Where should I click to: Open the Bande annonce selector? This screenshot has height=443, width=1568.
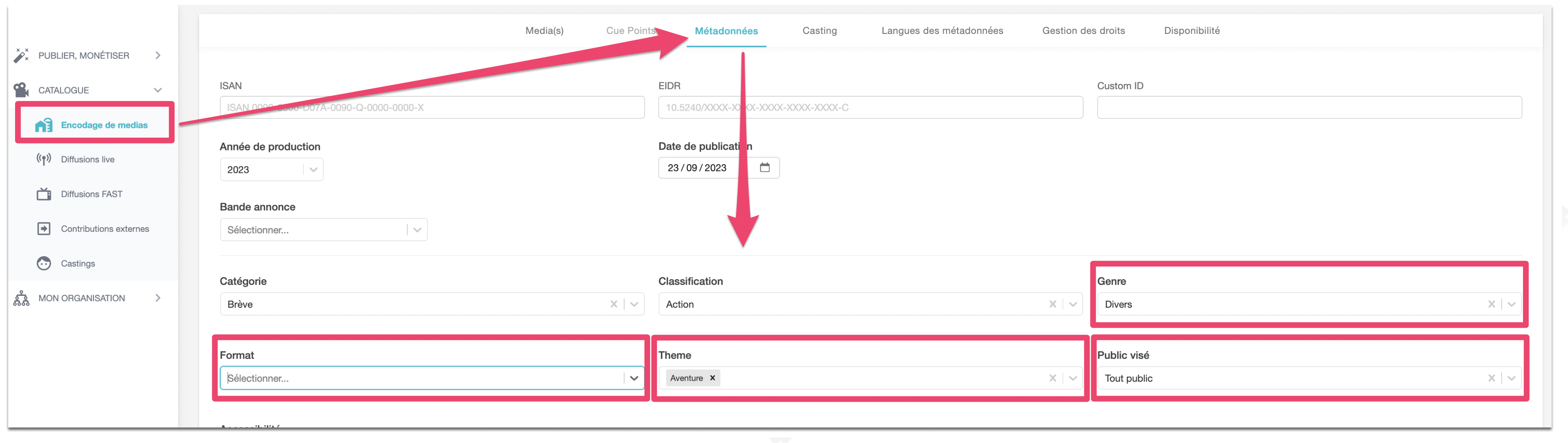pyautogui.click(x=324, y=230)
